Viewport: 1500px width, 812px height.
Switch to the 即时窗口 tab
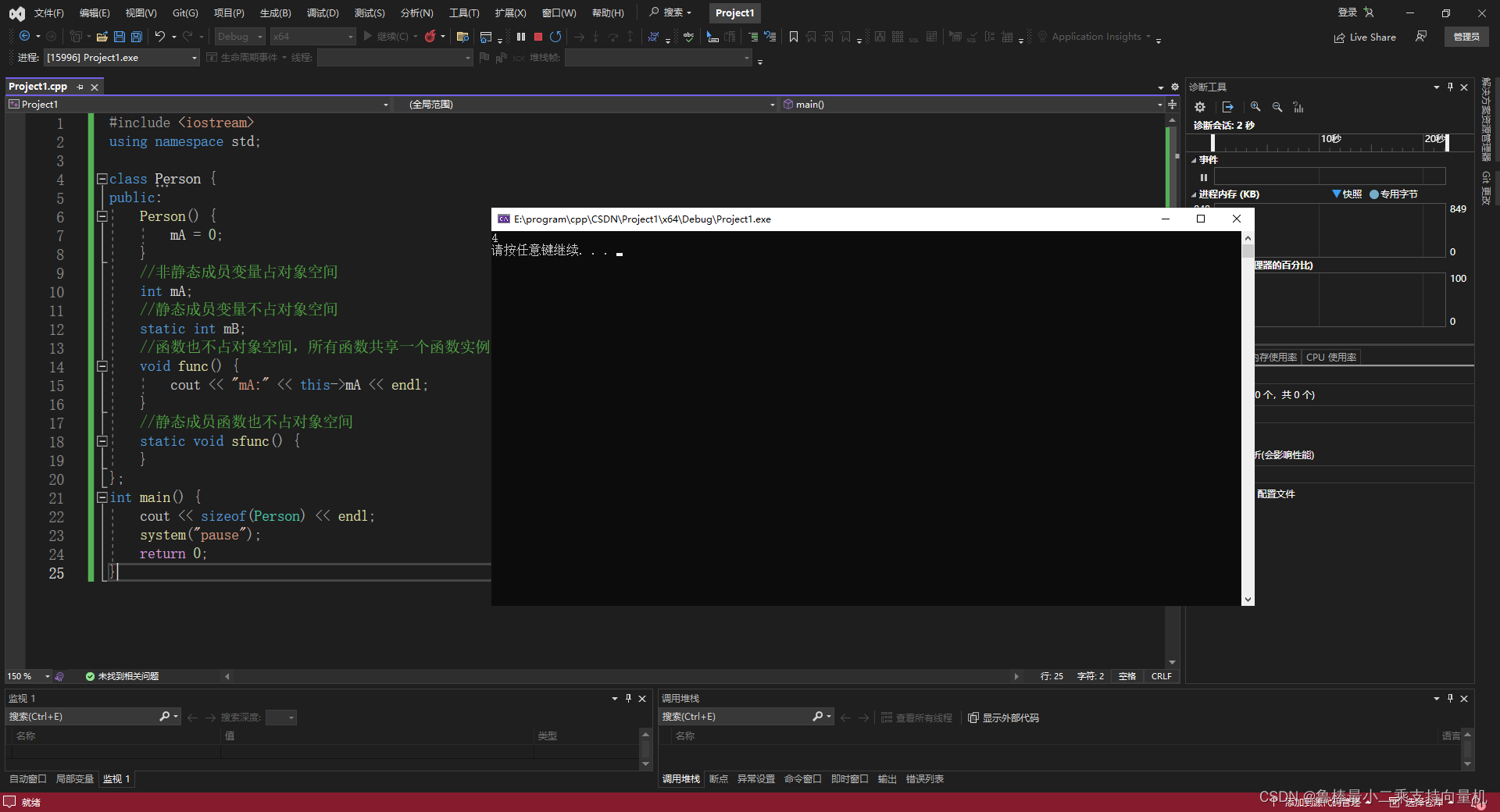(x=849, y=779)
